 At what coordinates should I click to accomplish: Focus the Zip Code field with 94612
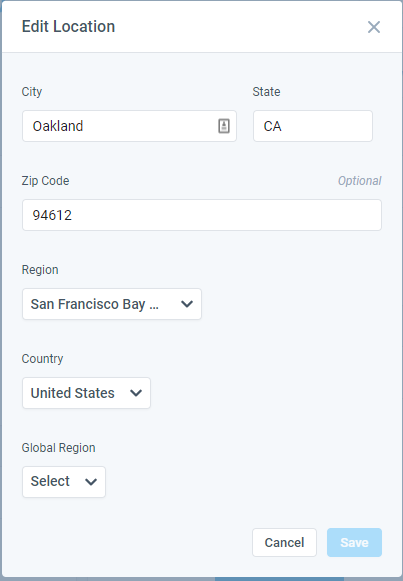[x=202, y=215]
